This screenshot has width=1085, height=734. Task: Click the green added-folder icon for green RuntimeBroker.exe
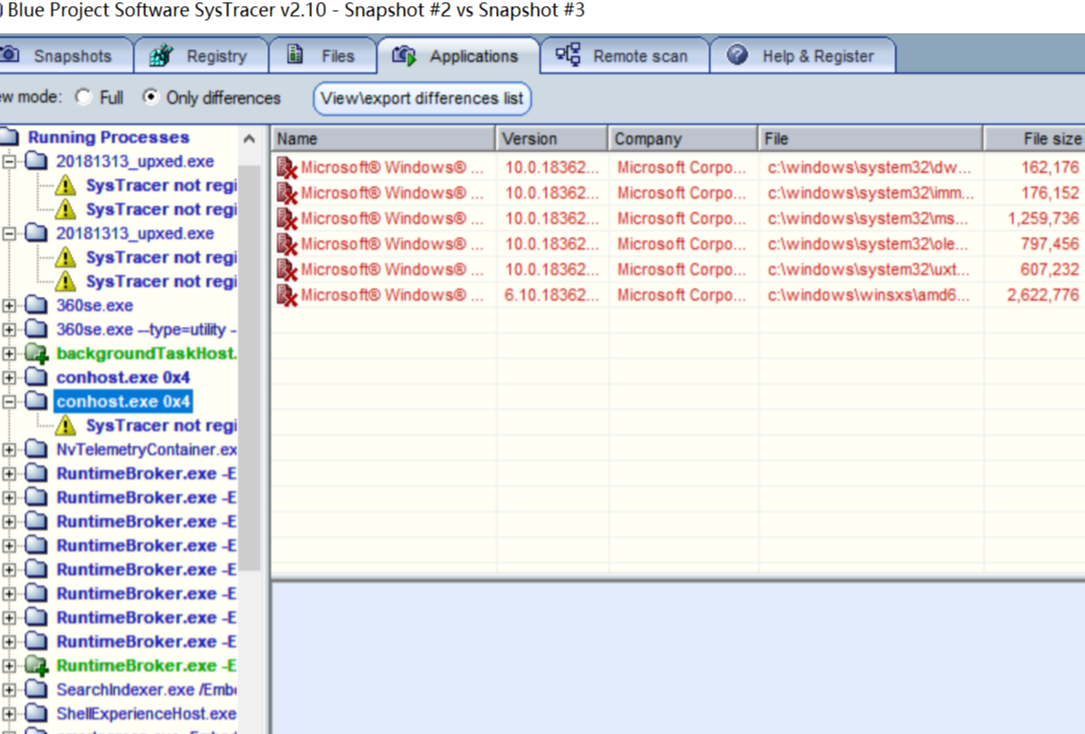[x=37, y=666]
